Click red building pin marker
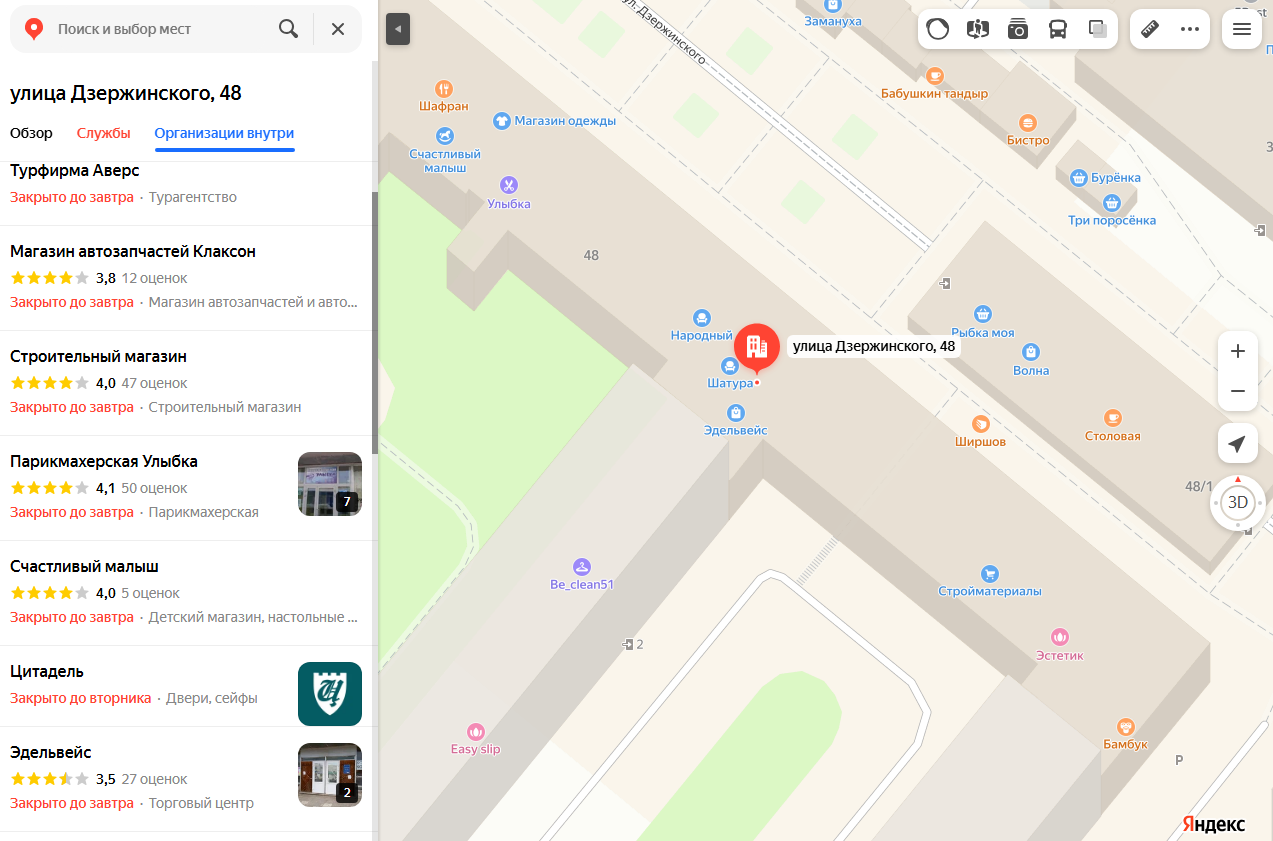 [x=757, y=347]
